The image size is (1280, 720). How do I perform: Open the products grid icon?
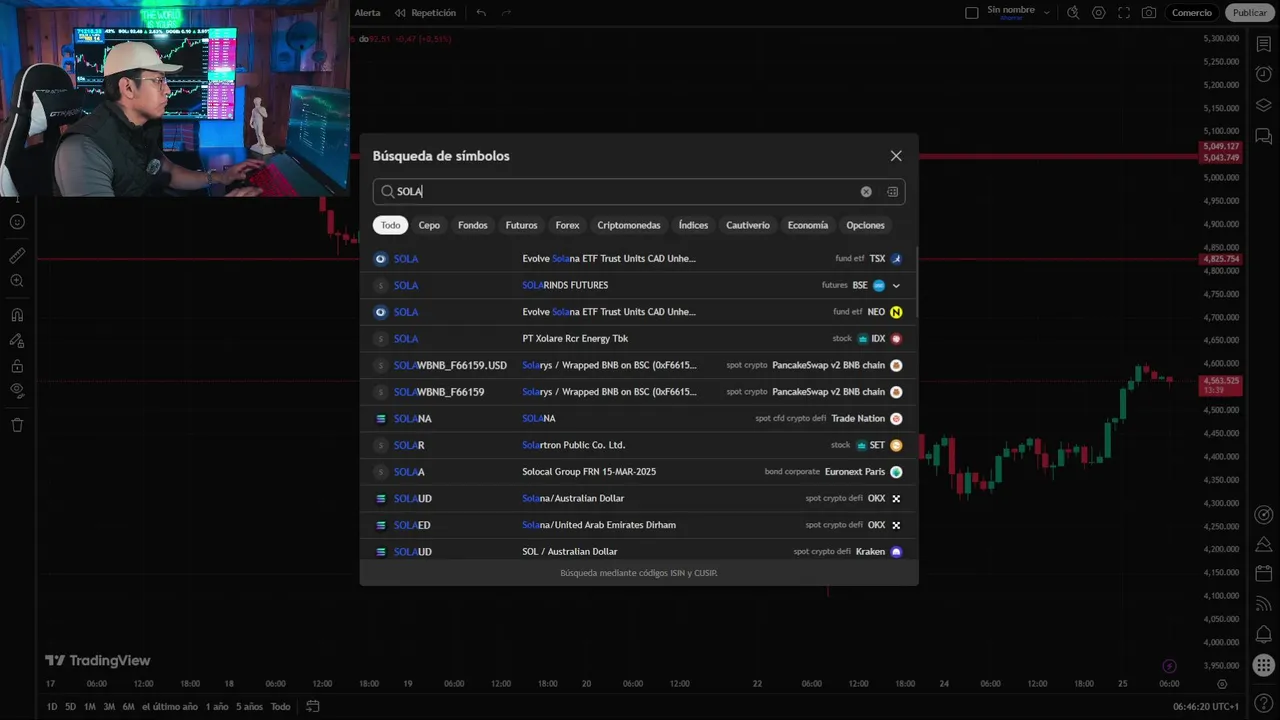pyautogui.click(x=1264, y=665)
